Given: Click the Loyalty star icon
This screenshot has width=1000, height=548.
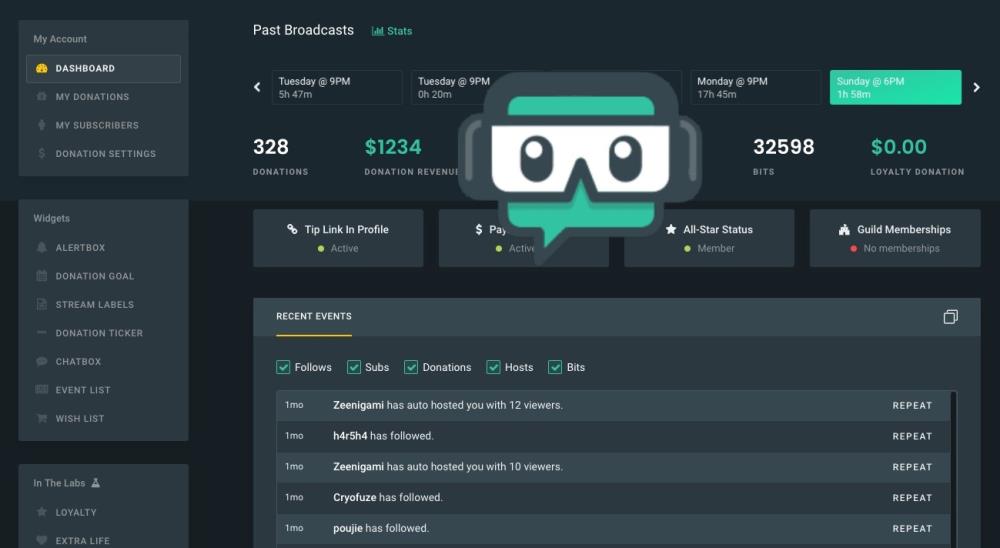Looking at the screenshot, I should tap(41, 512).
